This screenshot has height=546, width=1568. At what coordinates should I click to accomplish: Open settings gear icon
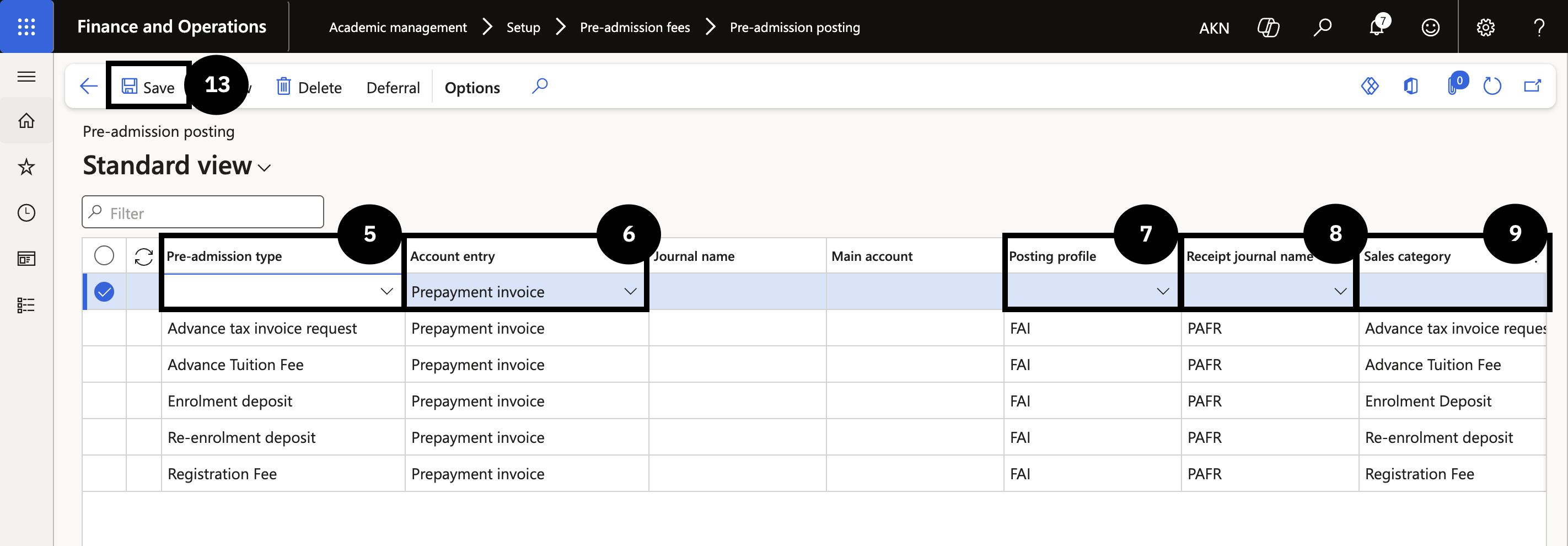tap(1486, 28)
